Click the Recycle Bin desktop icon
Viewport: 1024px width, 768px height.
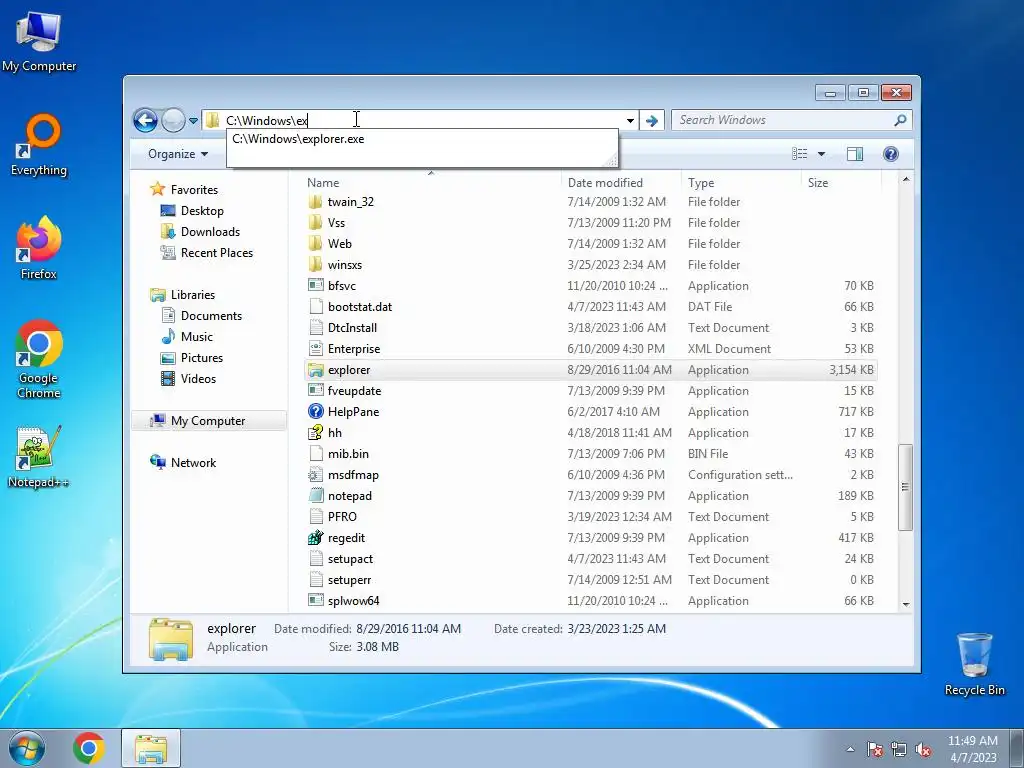[x=974, y=664]
